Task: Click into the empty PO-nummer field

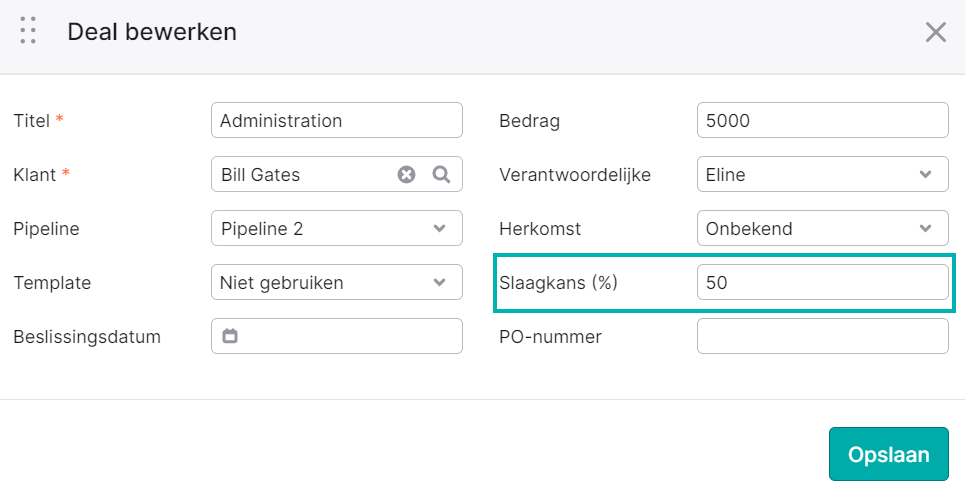Action: coord(823,336)
